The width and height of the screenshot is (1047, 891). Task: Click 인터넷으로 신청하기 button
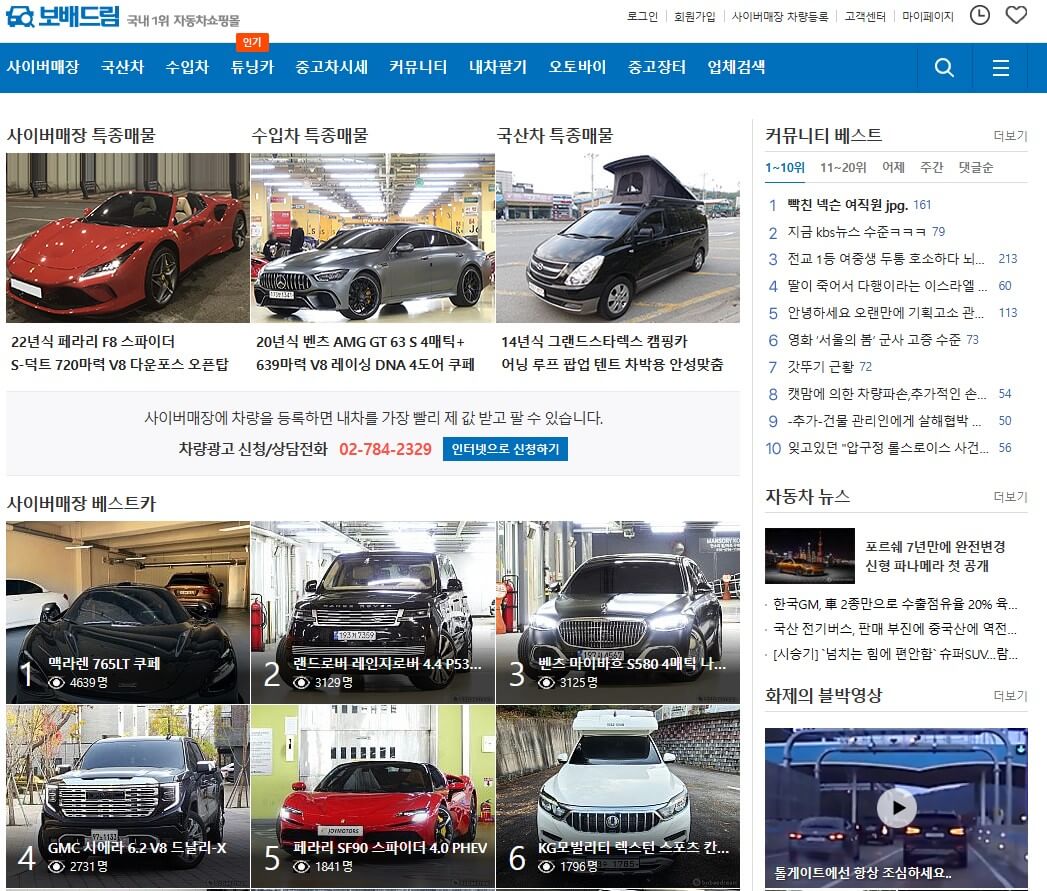505,449
